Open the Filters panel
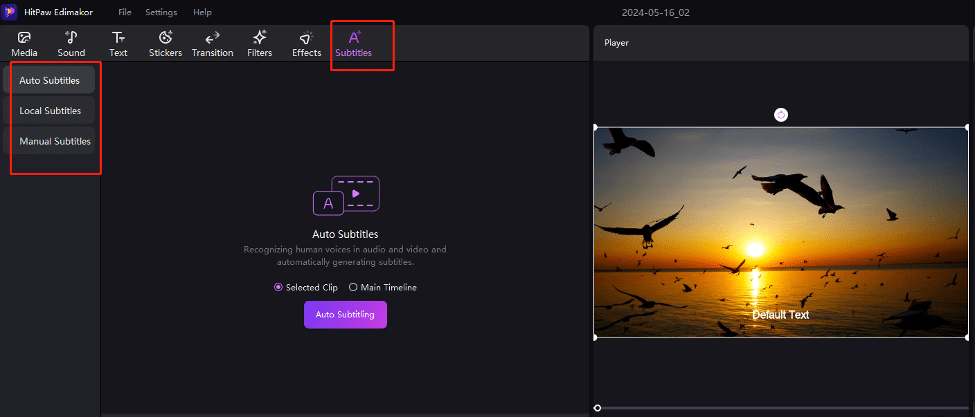 point(259,44)
